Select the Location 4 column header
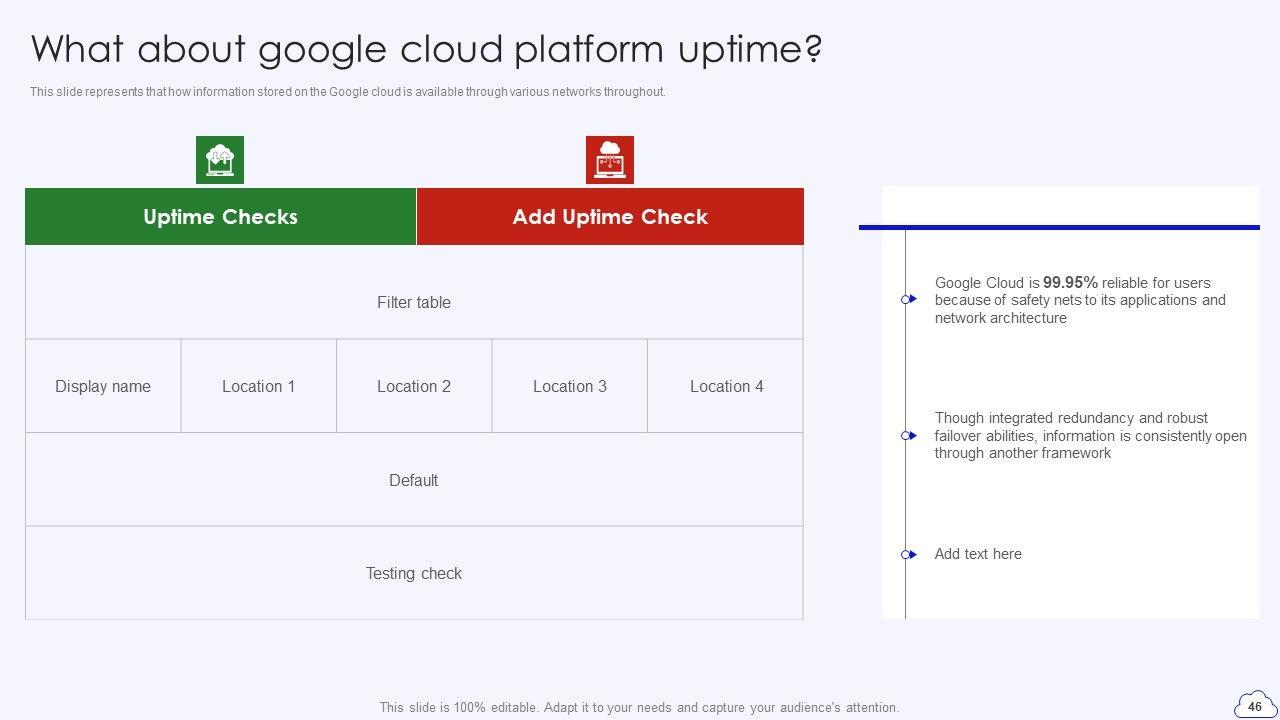This screenshot has width=1280, height=720. (x=726, y=386)
